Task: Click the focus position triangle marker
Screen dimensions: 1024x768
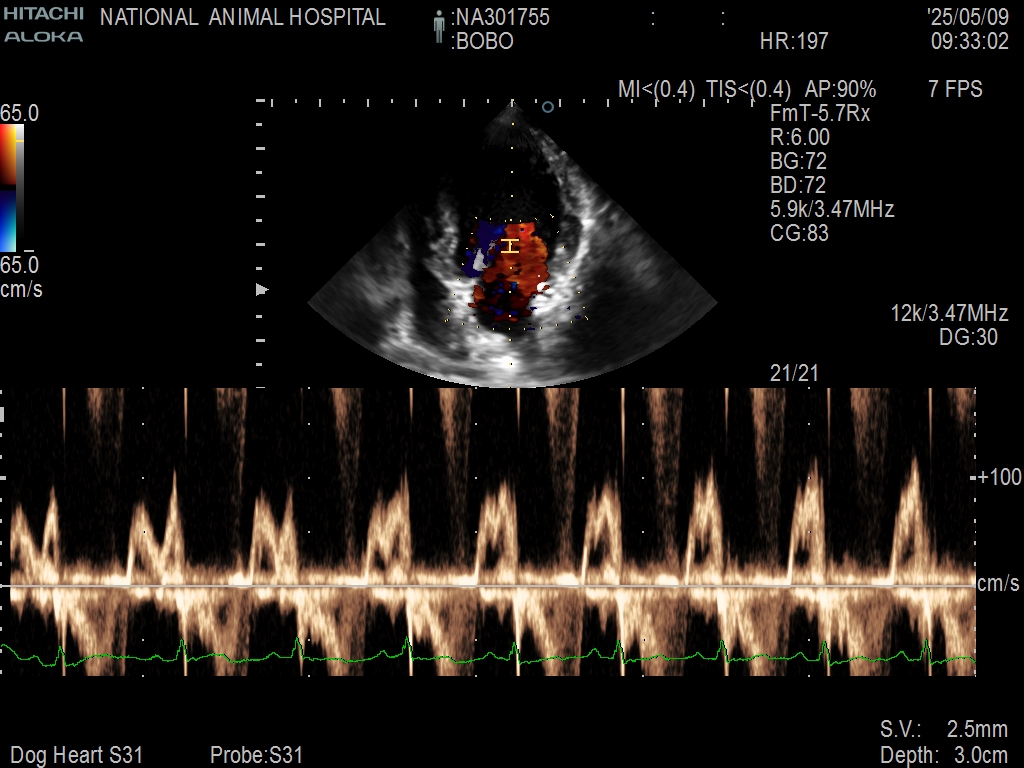Action: coord(262,290)
